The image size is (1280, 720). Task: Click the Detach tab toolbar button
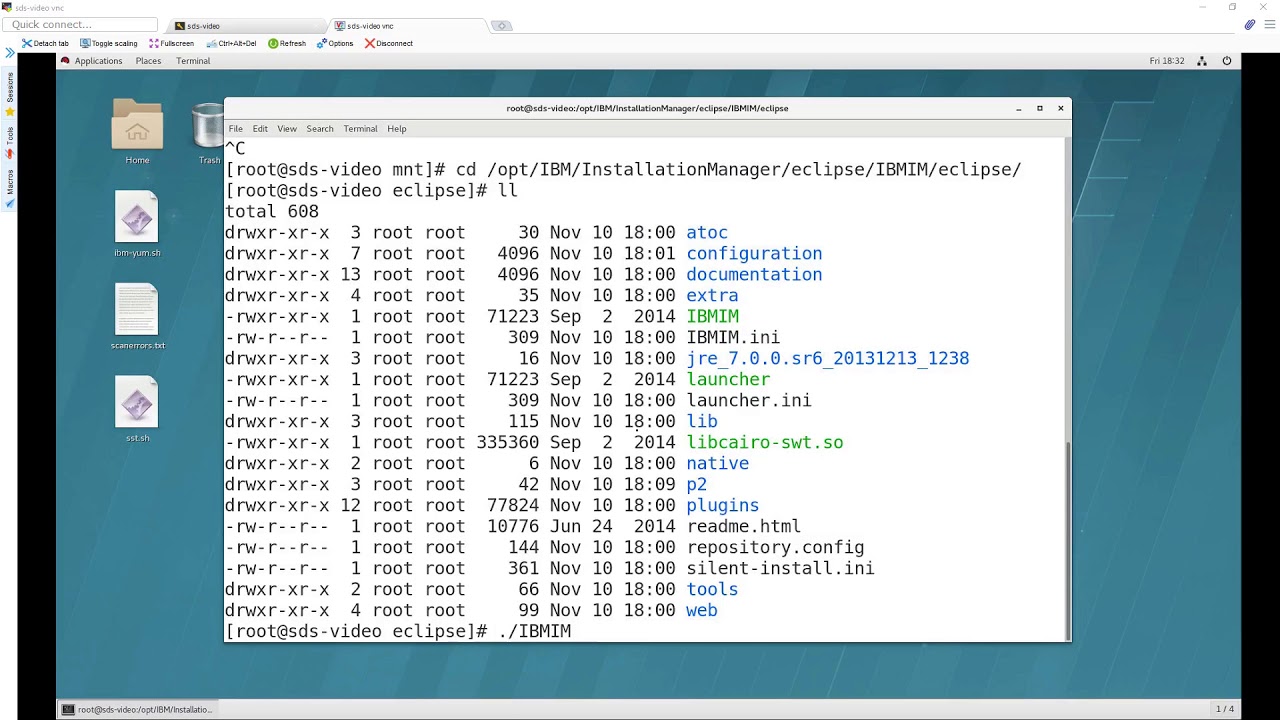46,43
